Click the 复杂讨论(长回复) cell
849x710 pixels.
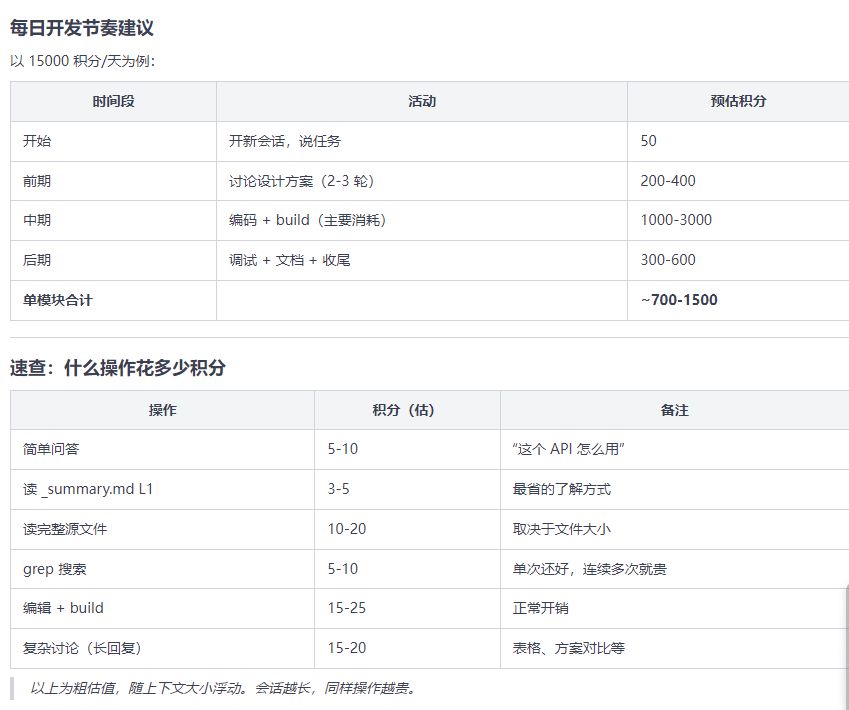(89, 648)
